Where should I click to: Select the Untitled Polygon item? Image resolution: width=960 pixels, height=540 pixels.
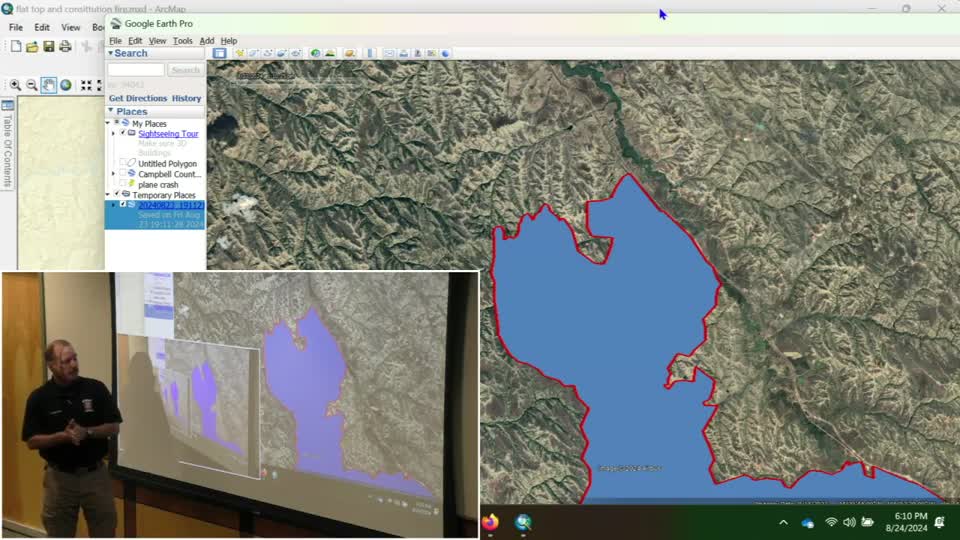[x=168, y=163]
